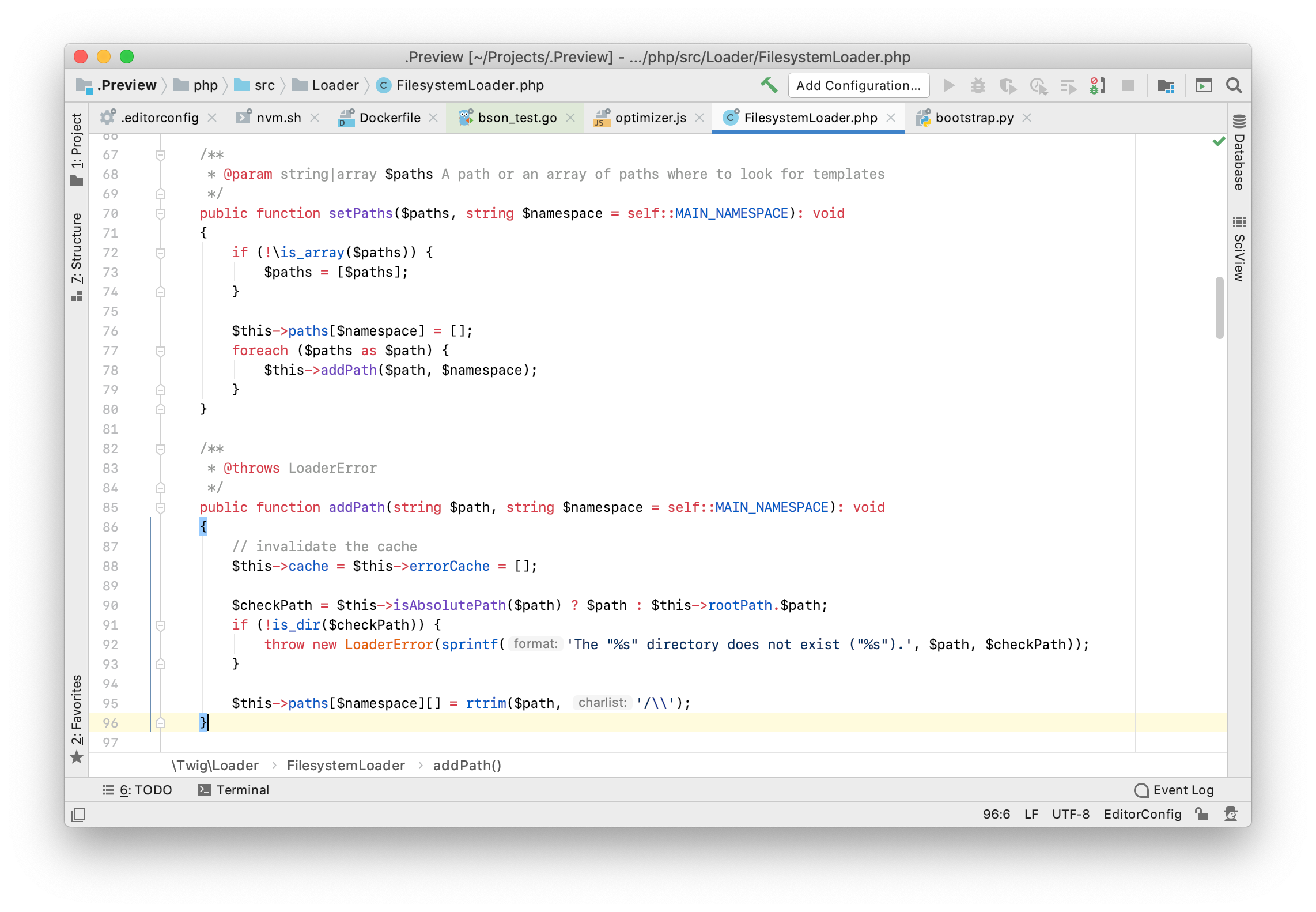Viewport: 1316px width, 912px height.
Task: Switch to the Dockerfile tab
Action: (x=389, y=118)
